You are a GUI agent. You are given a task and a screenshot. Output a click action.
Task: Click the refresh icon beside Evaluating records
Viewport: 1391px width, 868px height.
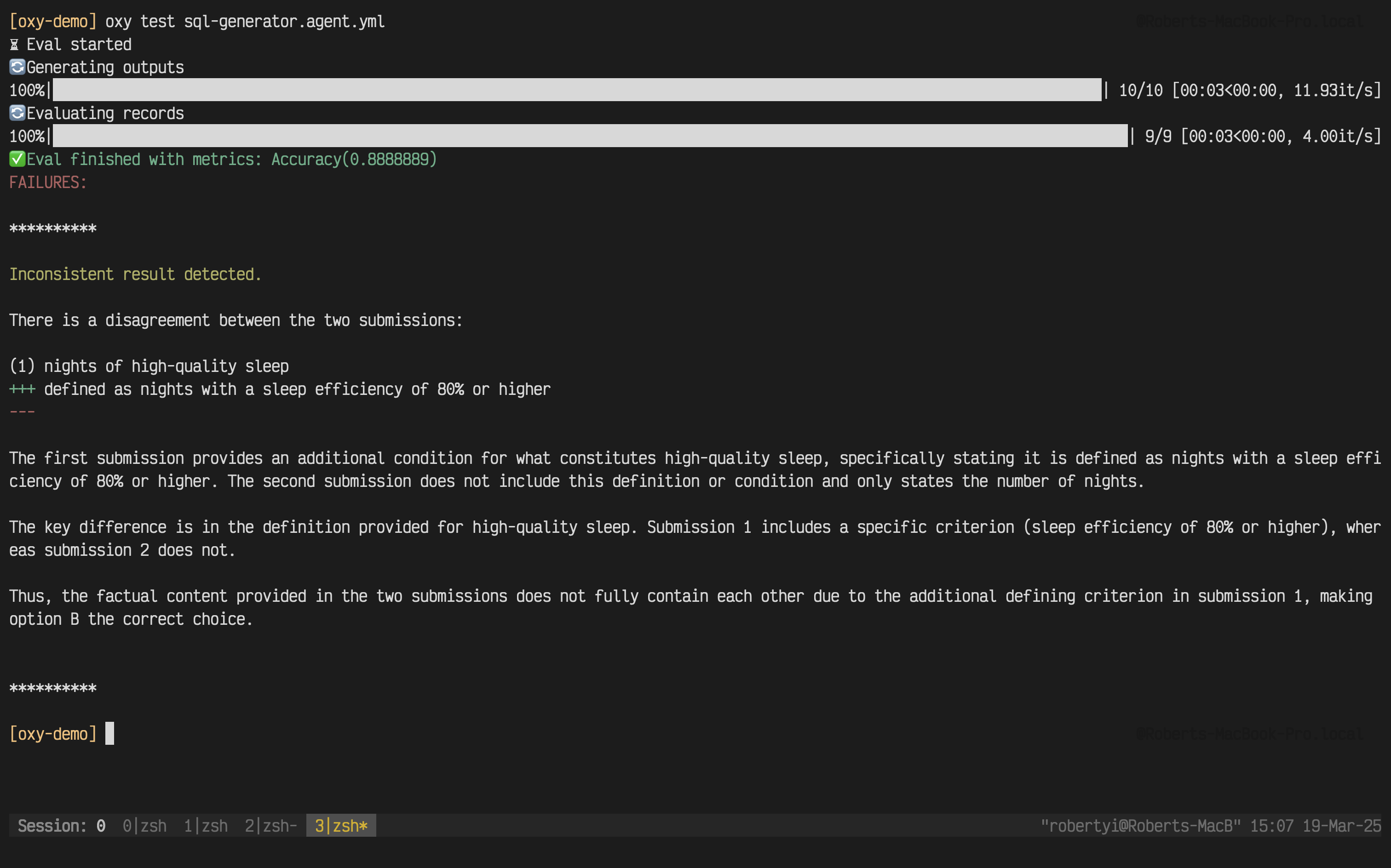[x=17, y=113]
